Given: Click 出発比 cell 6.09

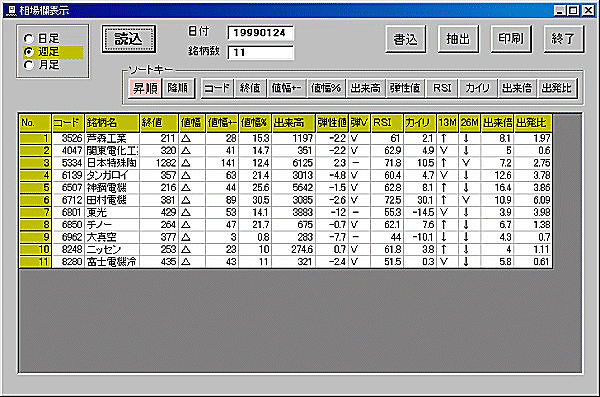Looking at the screenshot, I should click(x=533, y=200).
